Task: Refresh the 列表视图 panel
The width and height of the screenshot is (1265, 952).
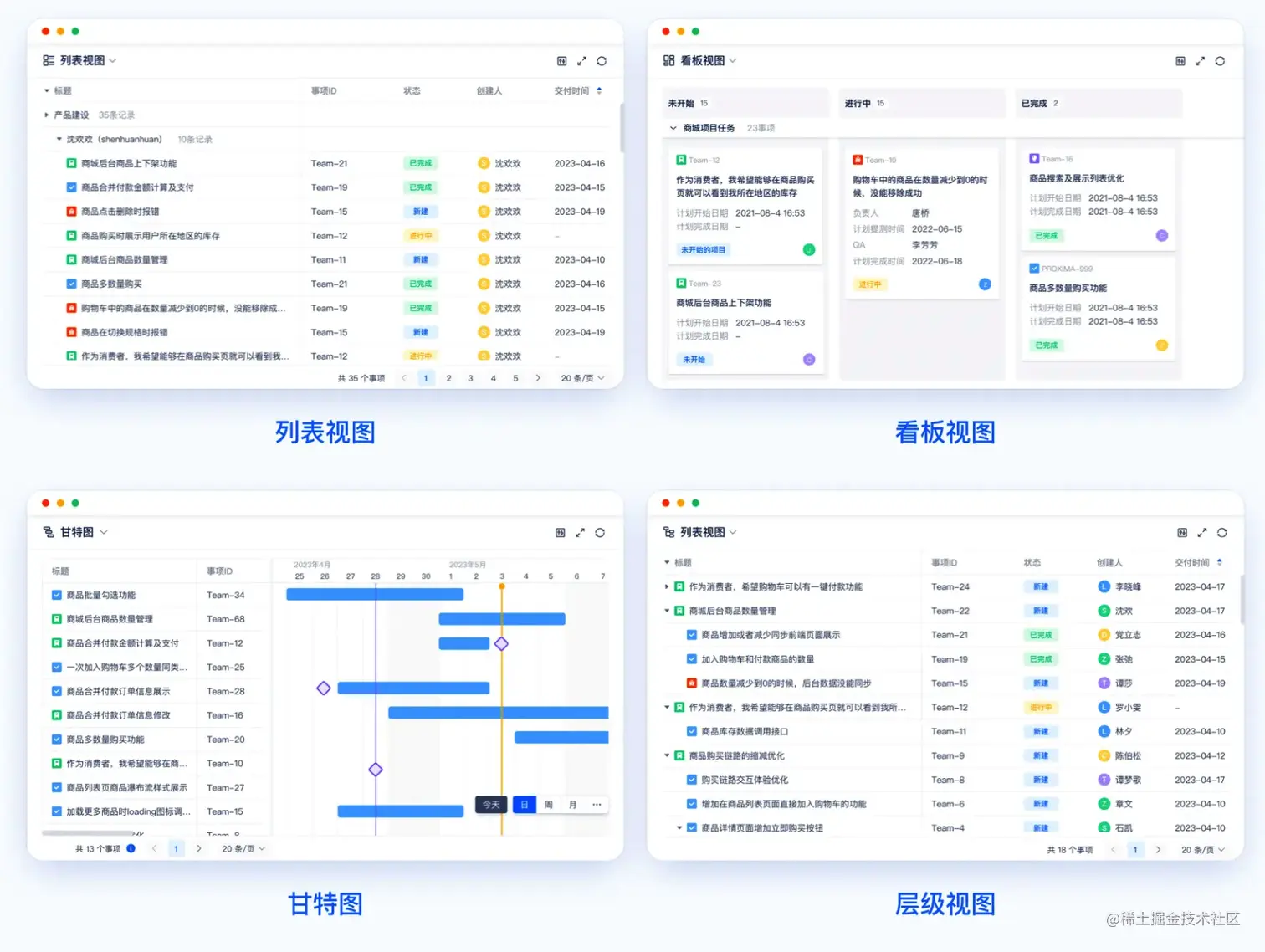Action: pos(602,61)
